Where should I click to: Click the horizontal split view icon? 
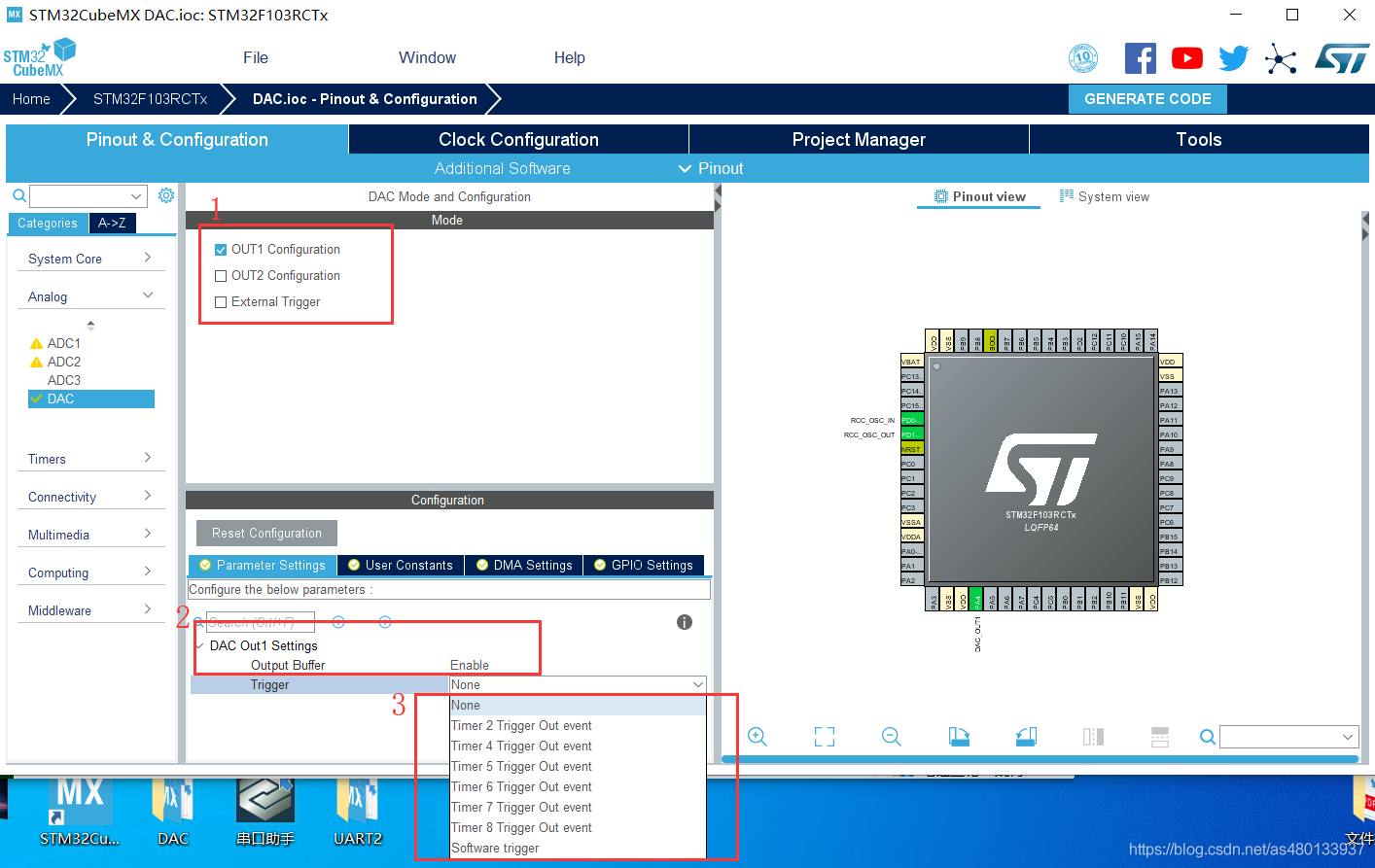(1160, 737)
